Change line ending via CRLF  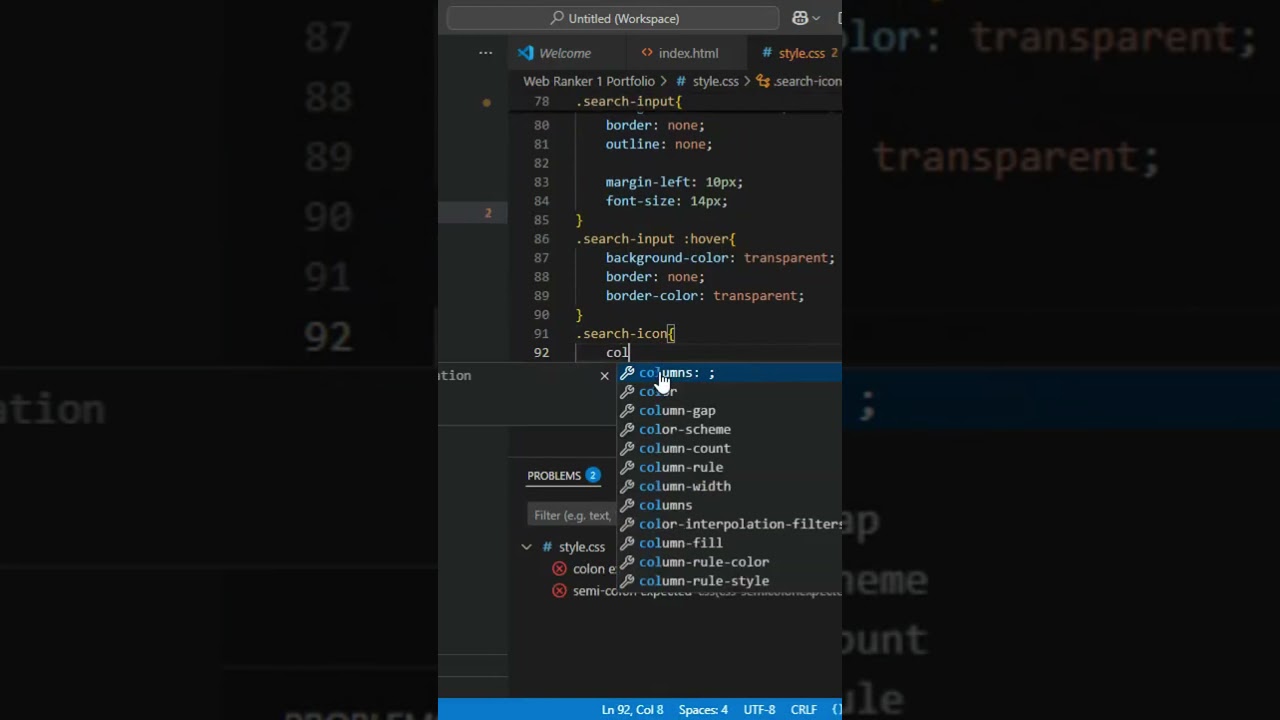[804, 710]
